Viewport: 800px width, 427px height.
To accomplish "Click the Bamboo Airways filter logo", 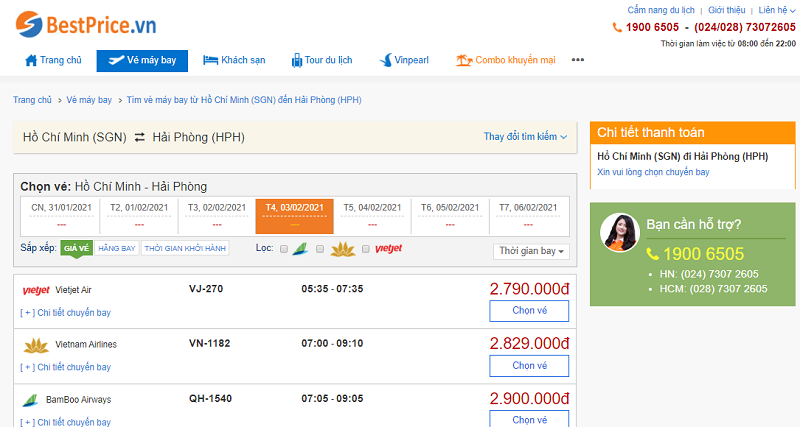I will pyautogui.click(x=300, y=249).
